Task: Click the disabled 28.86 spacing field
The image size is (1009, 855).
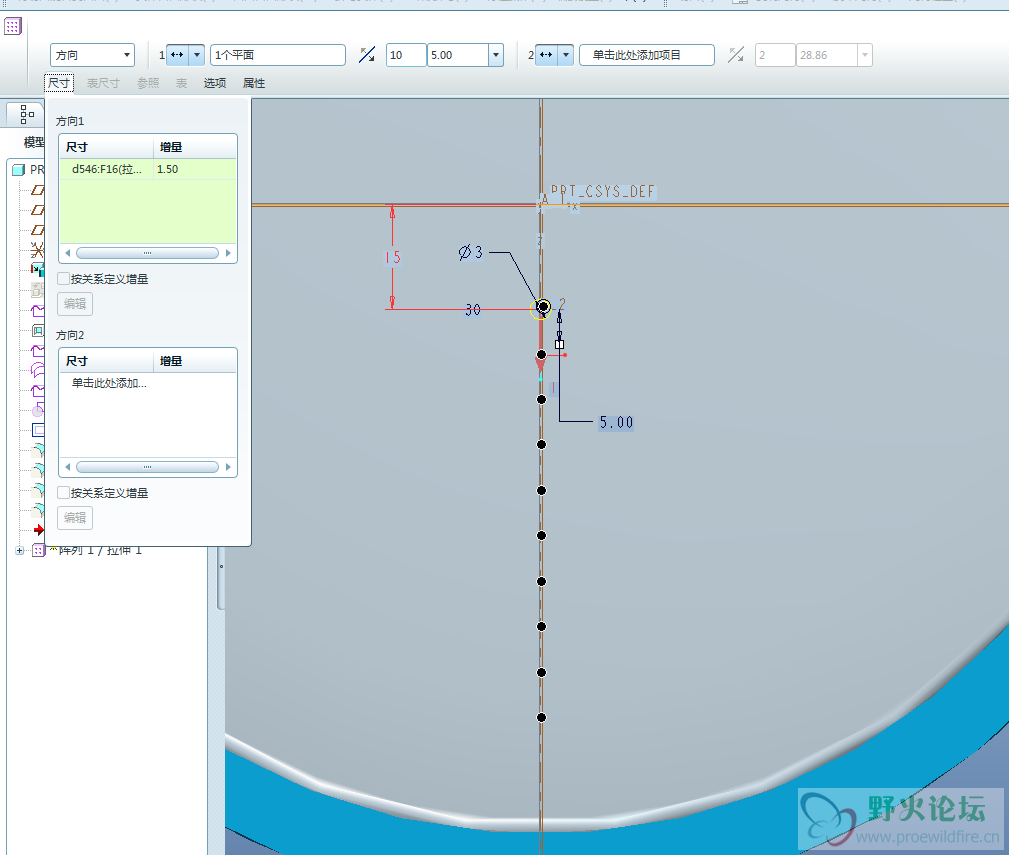Action: (x=827, y=55)
